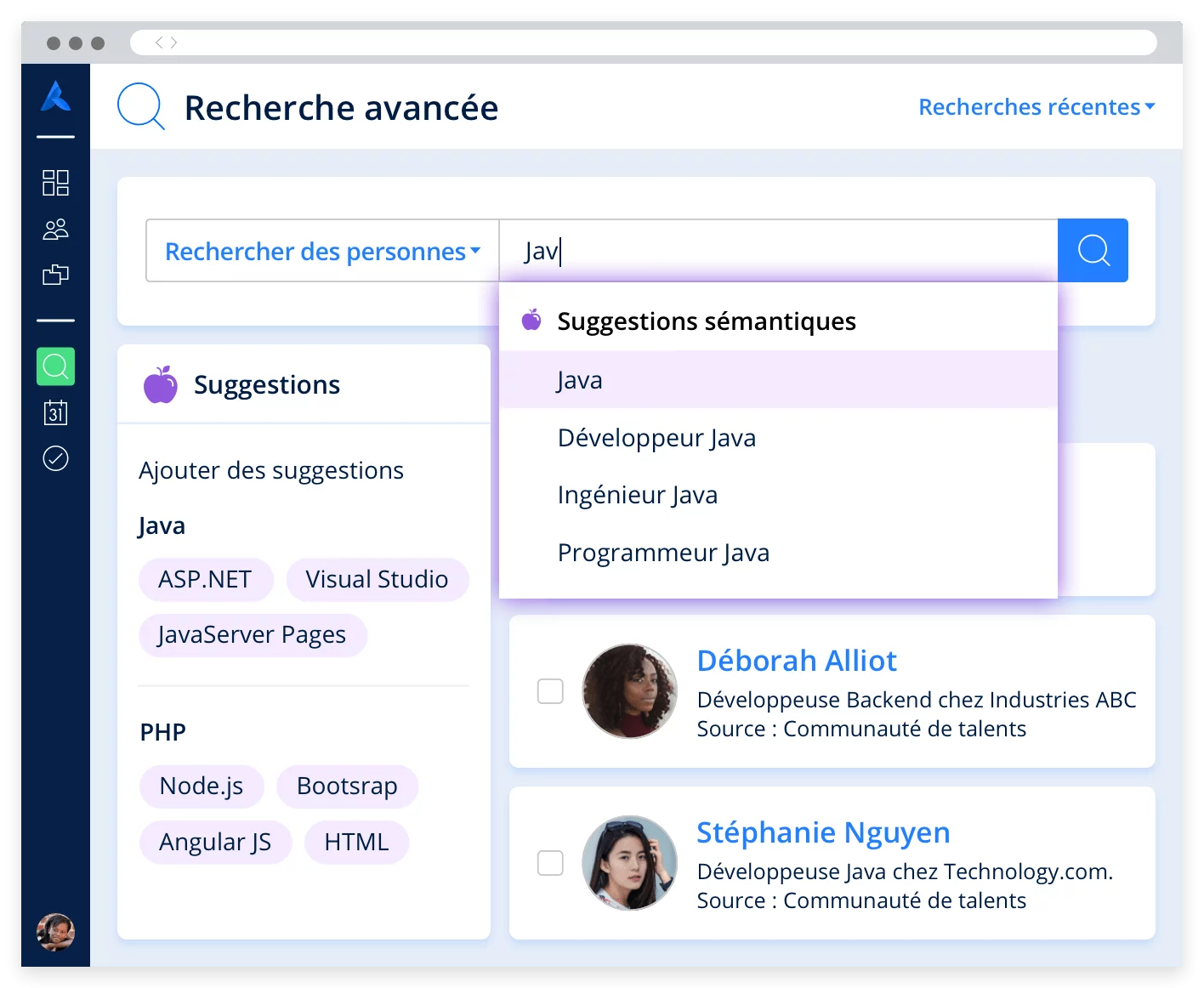
Task: Open the dashboard grid icon
Action: point(55,183)
